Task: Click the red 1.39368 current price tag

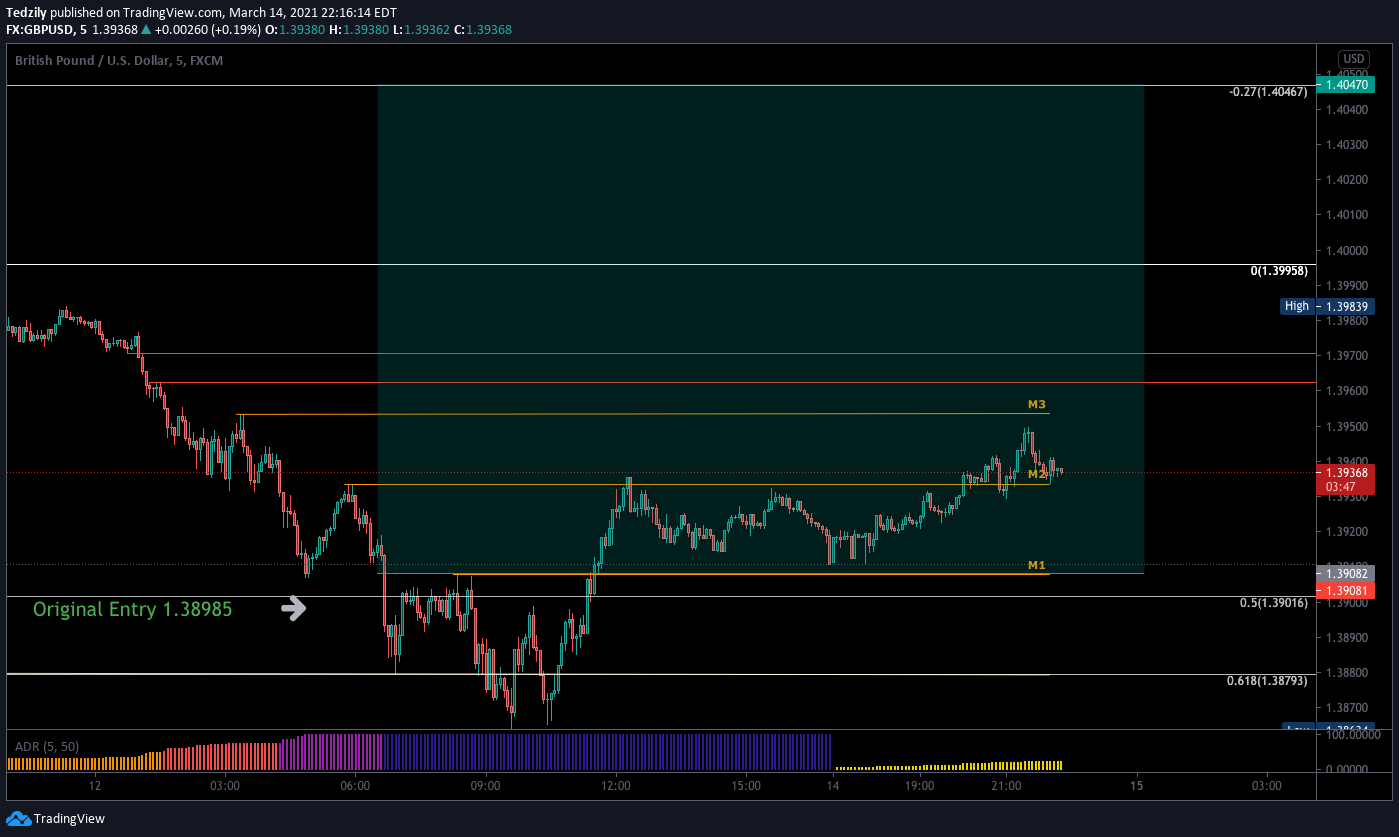Action: [x=1346, y=479]
